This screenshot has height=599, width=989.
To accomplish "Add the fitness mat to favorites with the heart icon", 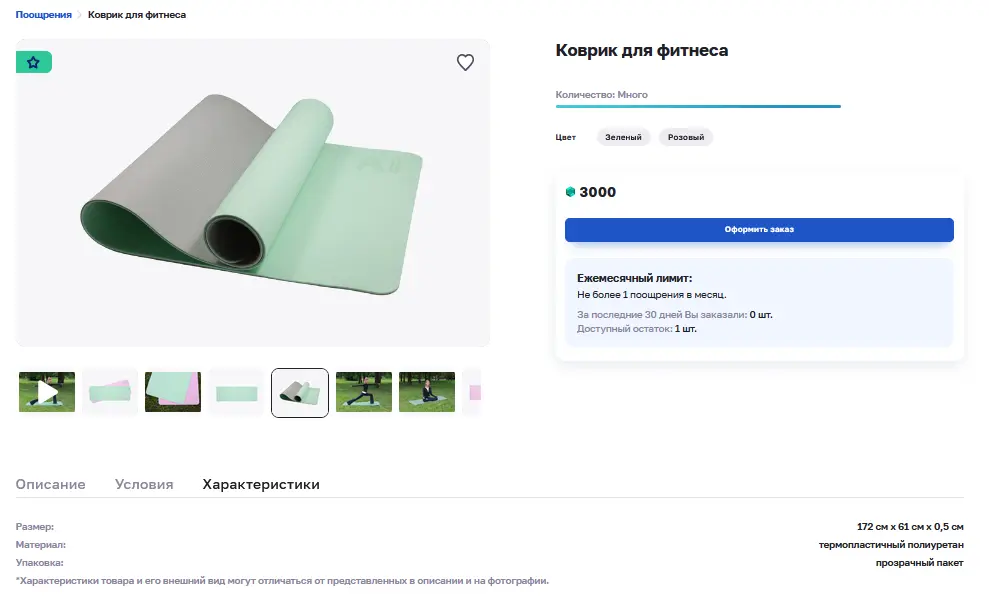I will point(465,62).
